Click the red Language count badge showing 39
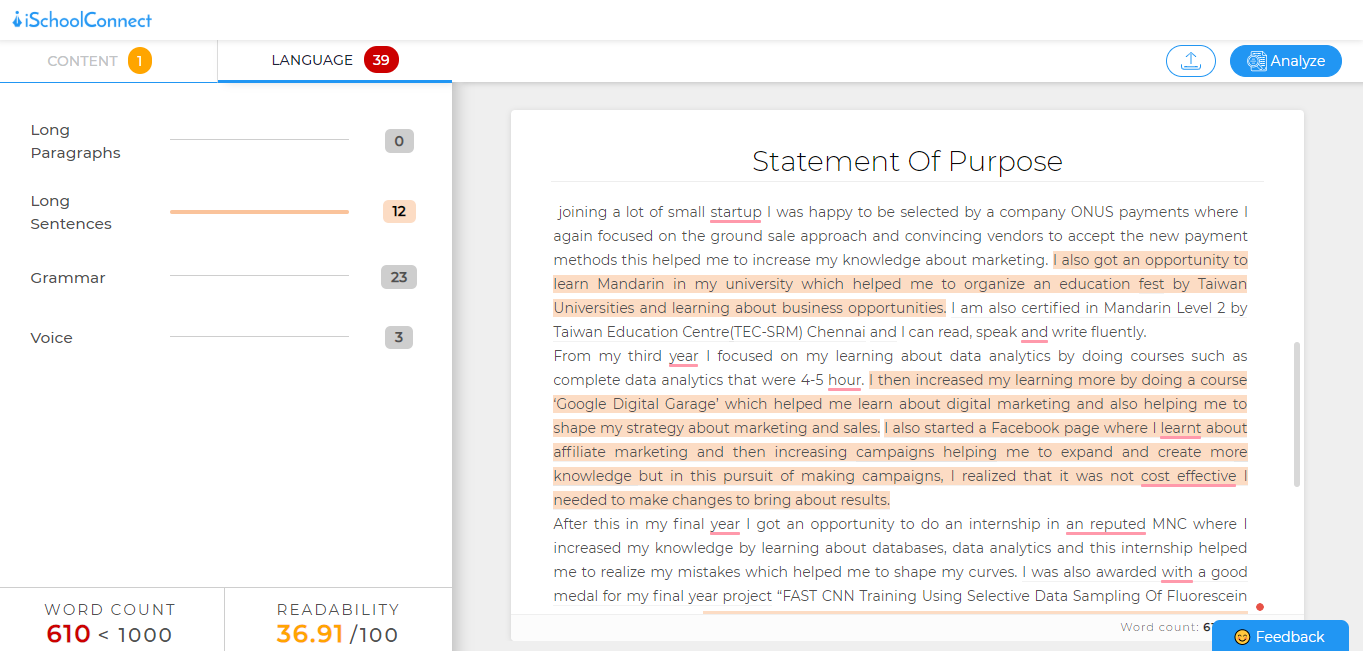The height and width of the screenshot is (651, 1363). point(381,60)
